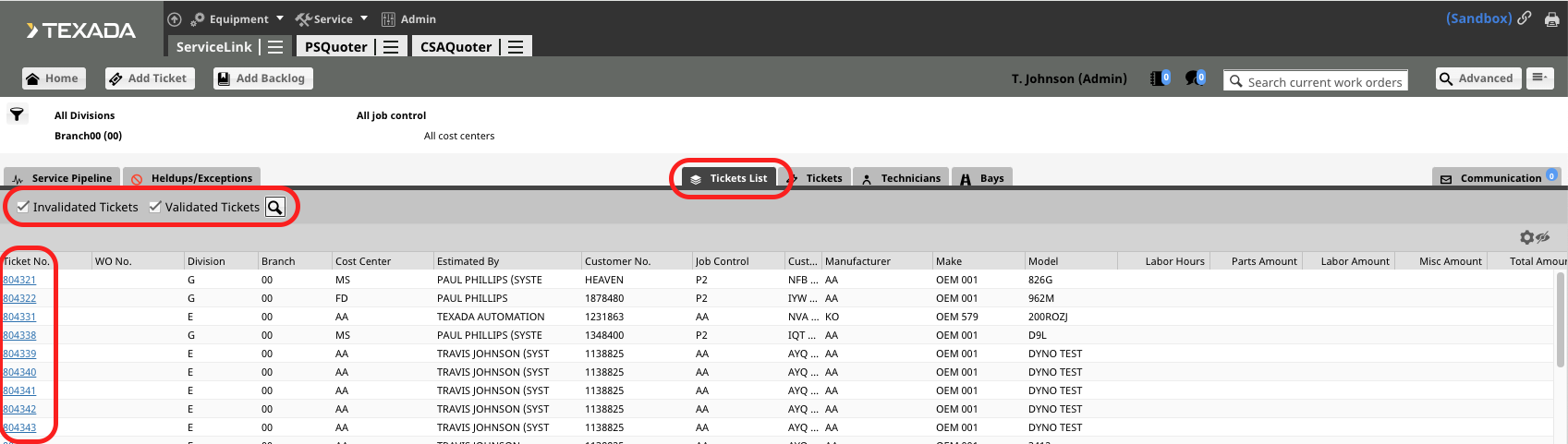Click the Add Ticket button
The width and height of the screenshot is (1568, 444).
click(150, 78)
